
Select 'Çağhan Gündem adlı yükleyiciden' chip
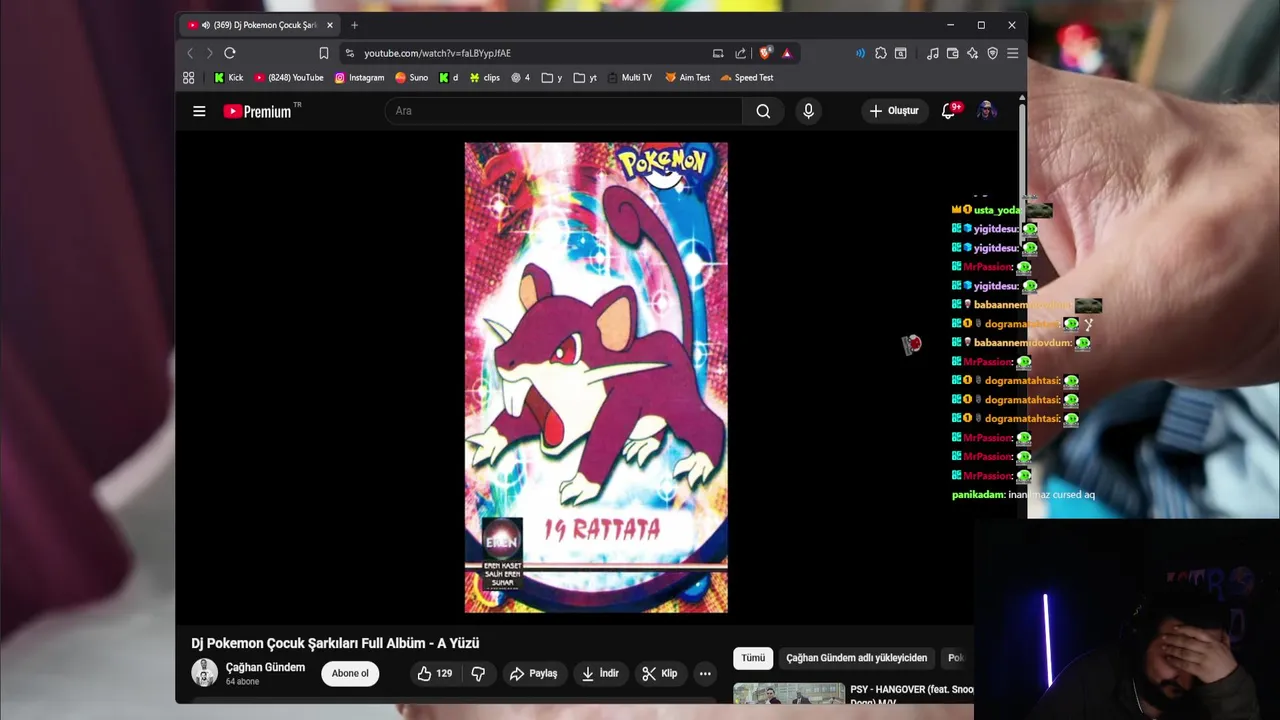pos(856,658)
